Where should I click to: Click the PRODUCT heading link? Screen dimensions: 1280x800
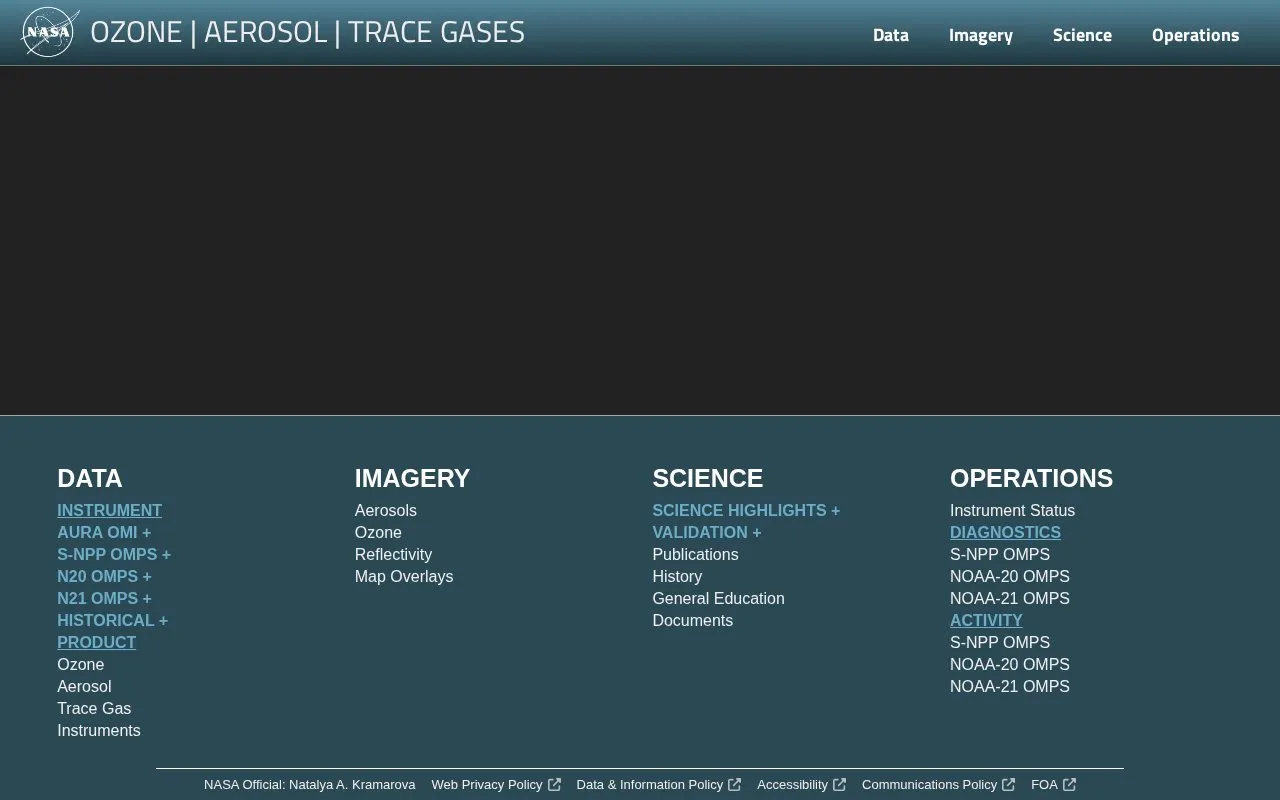[96, 643]
